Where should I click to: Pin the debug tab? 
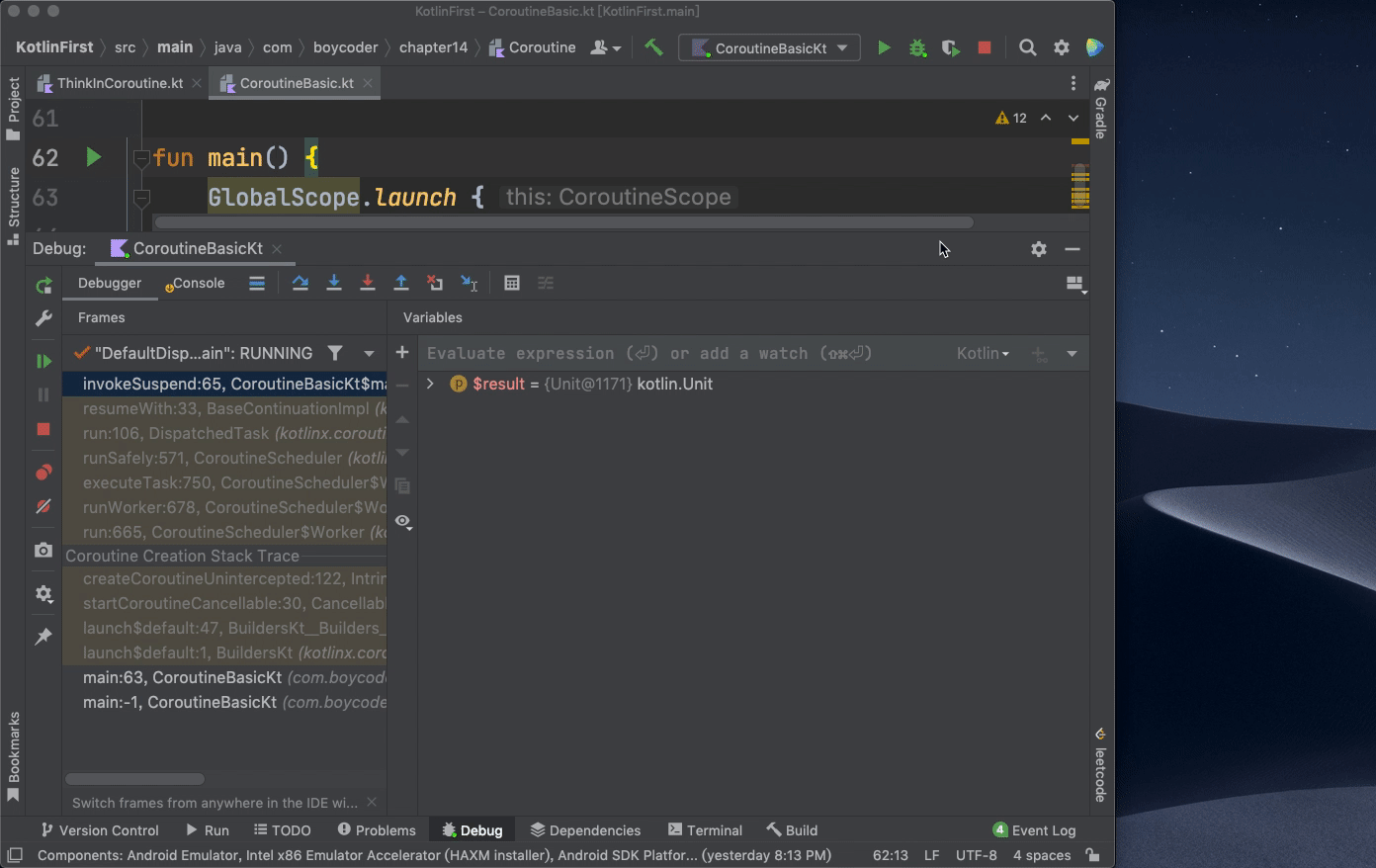[x=43, y=637]
